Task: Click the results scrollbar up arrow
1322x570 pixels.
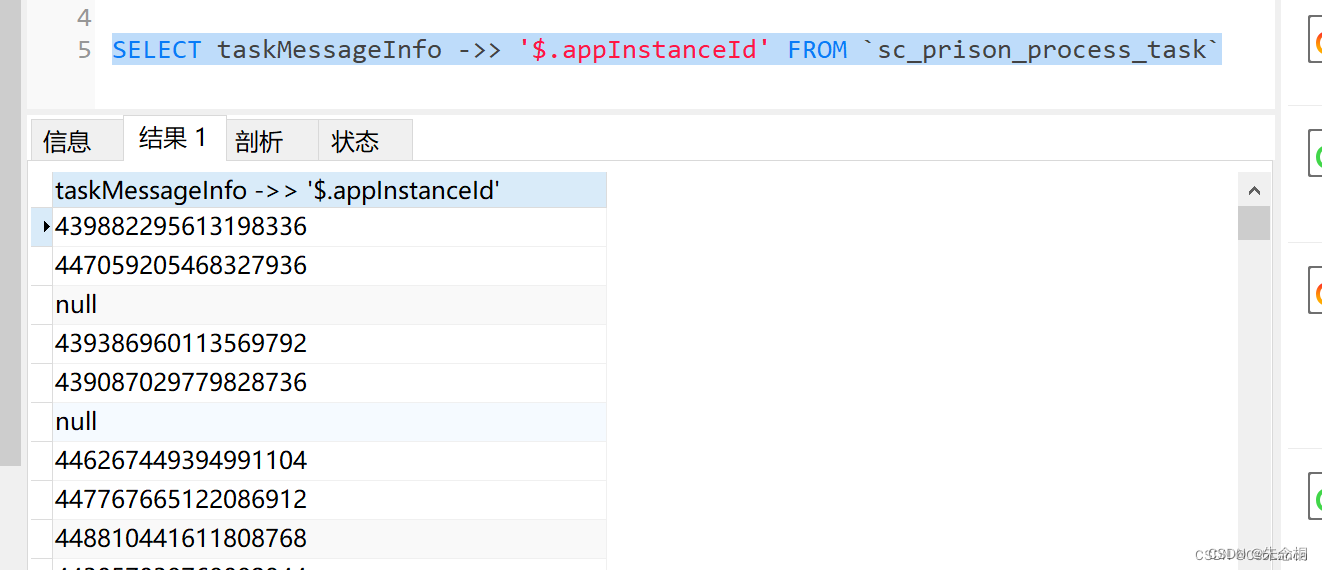Action: pos(1254,190)
